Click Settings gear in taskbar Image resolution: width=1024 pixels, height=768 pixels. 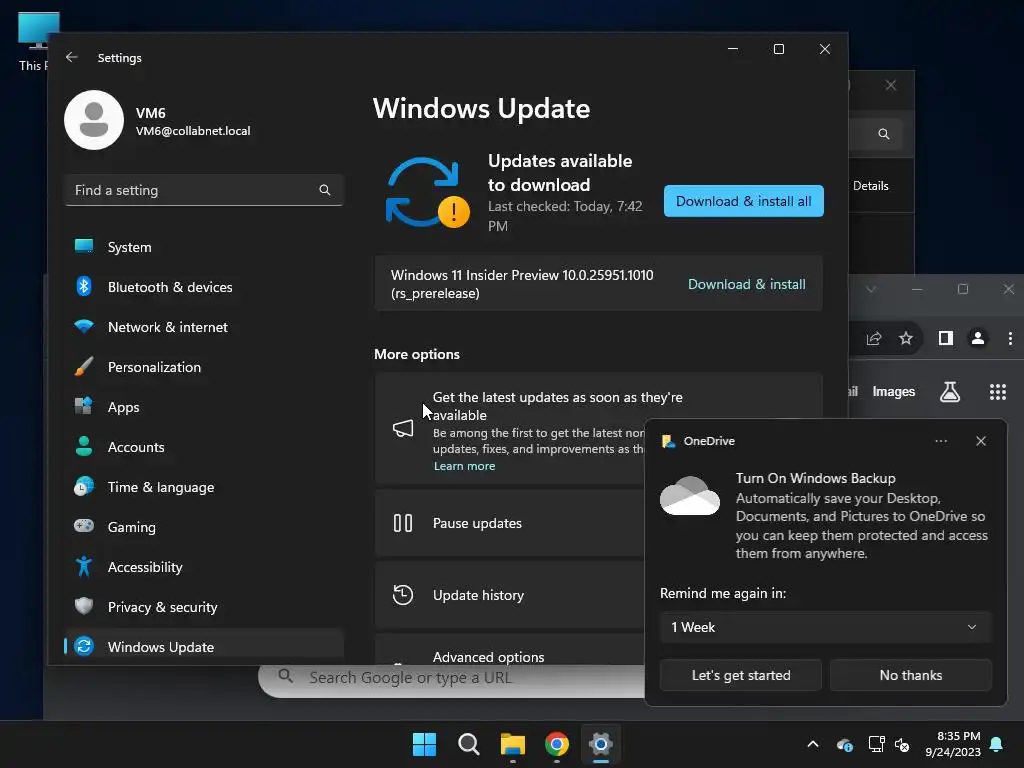(x=601, y=744)
